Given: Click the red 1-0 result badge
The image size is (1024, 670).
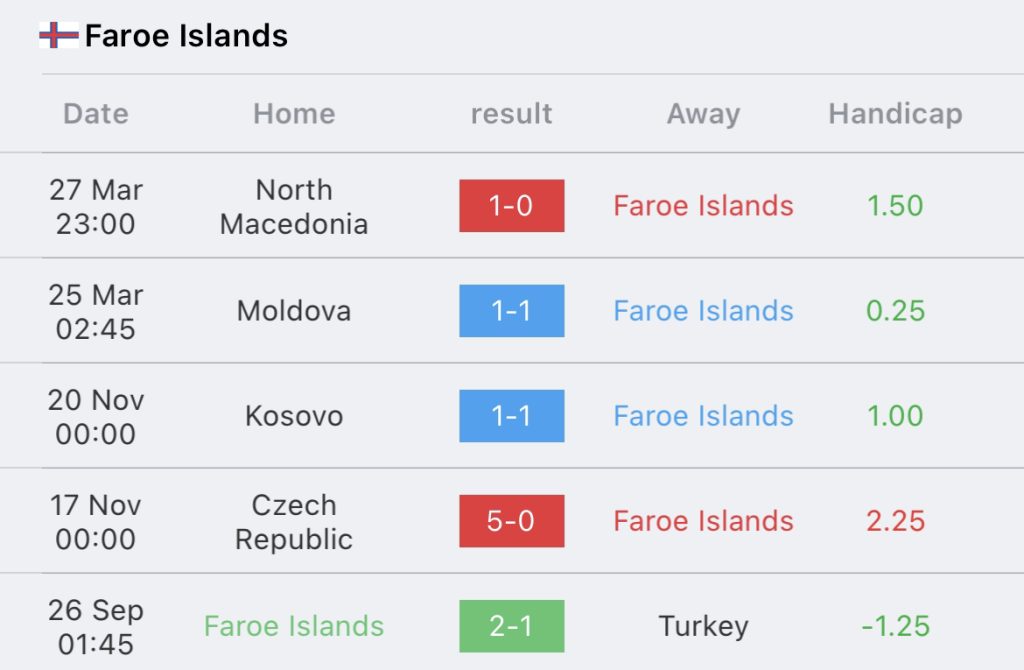Looking at the screenshot, I should click(511, 206).
